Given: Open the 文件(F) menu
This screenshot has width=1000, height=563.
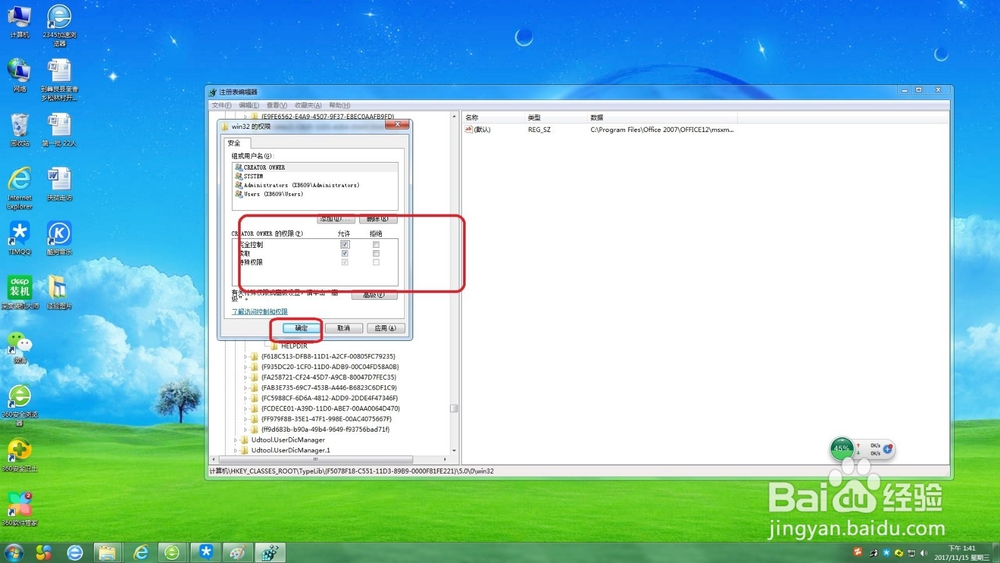Looking at the screenshot, I should pos(221,105).
